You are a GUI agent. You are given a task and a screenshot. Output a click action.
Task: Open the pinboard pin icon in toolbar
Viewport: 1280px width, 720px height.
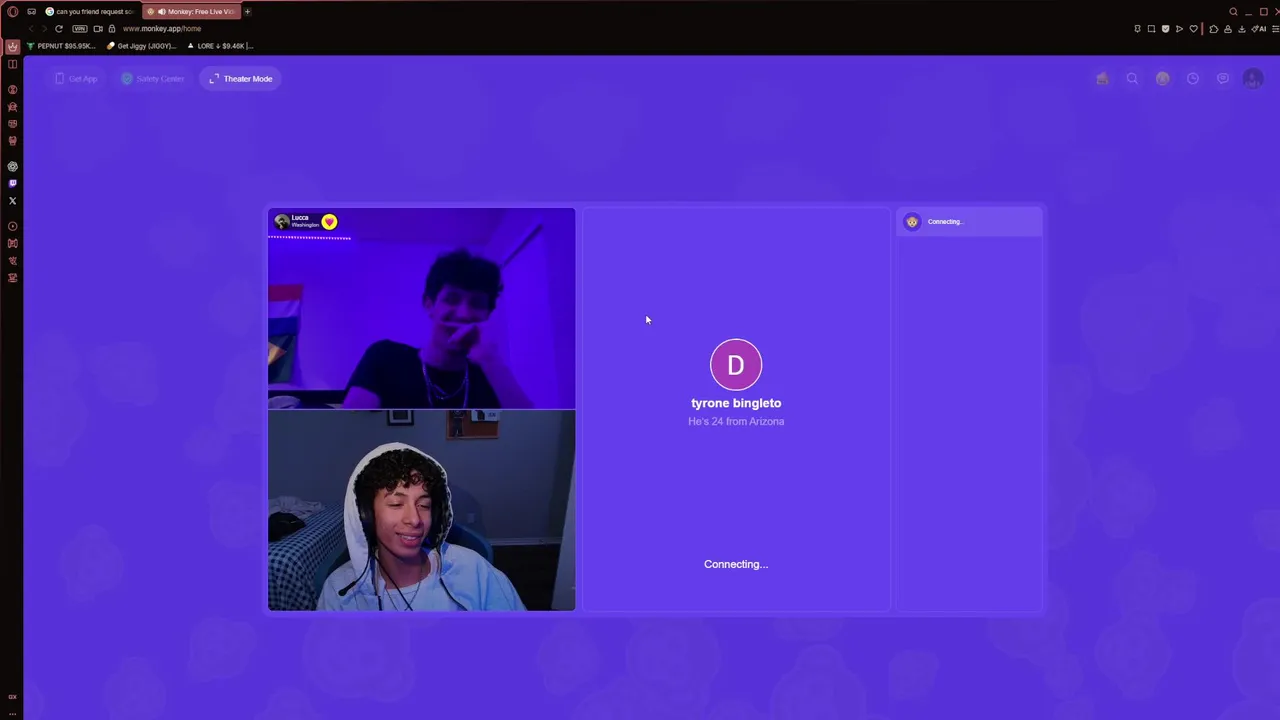pyautogui.click(x=1137, y=29)
